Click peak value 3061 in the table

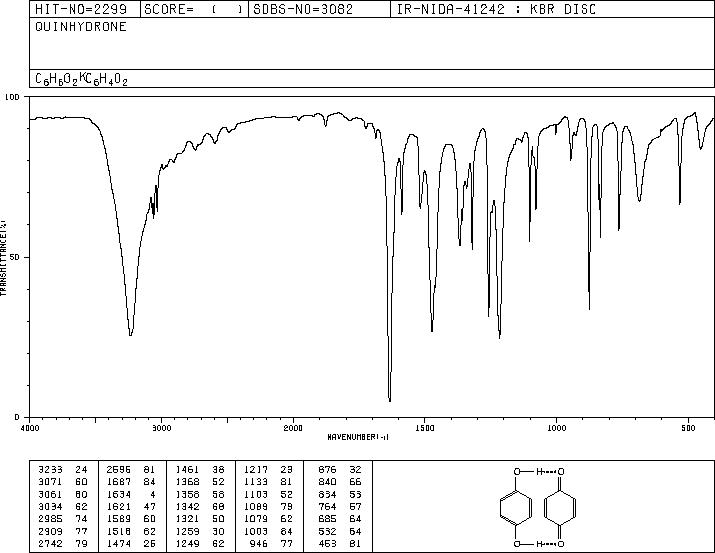[x=51, y=494]
